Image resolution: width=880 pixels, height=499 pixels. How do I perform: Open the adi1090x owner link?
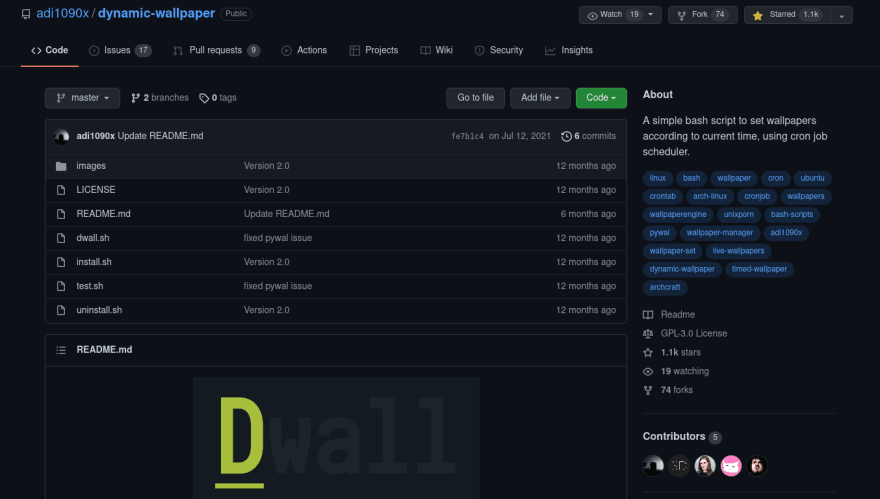tap(62, 13)
